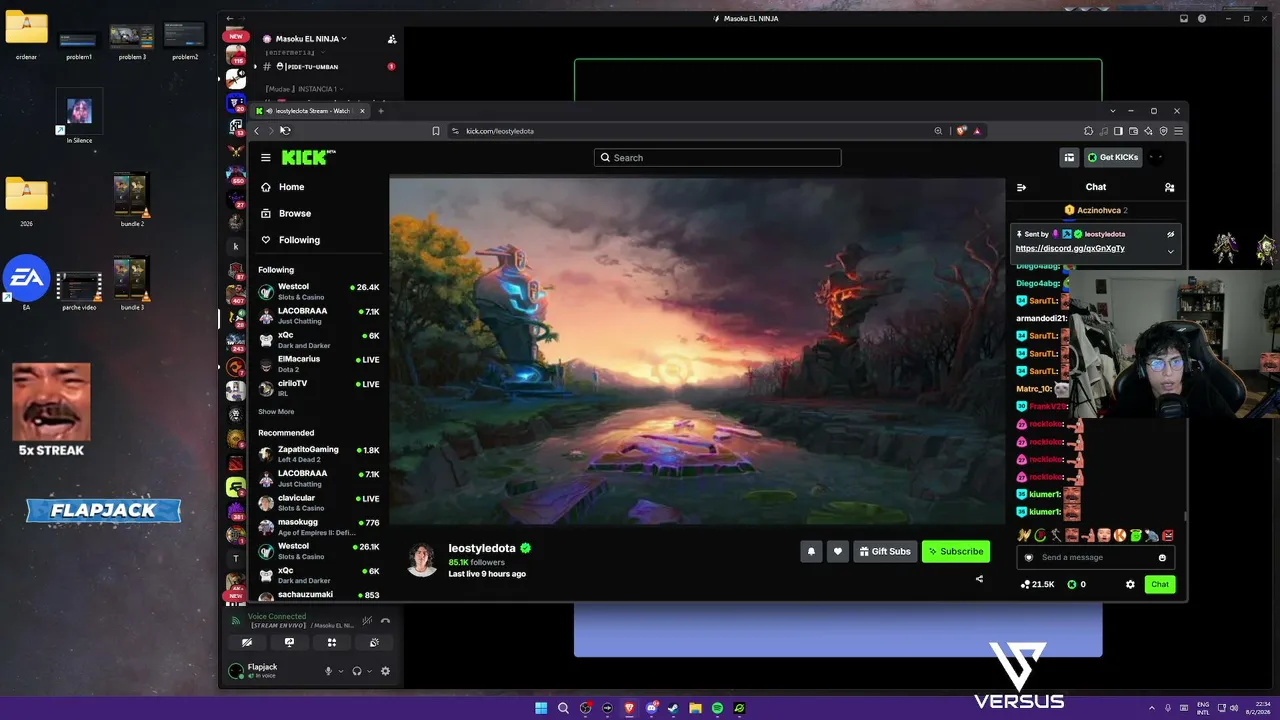
Task: Open browser tab search dropdown
Action: [x=1113, y=111]
